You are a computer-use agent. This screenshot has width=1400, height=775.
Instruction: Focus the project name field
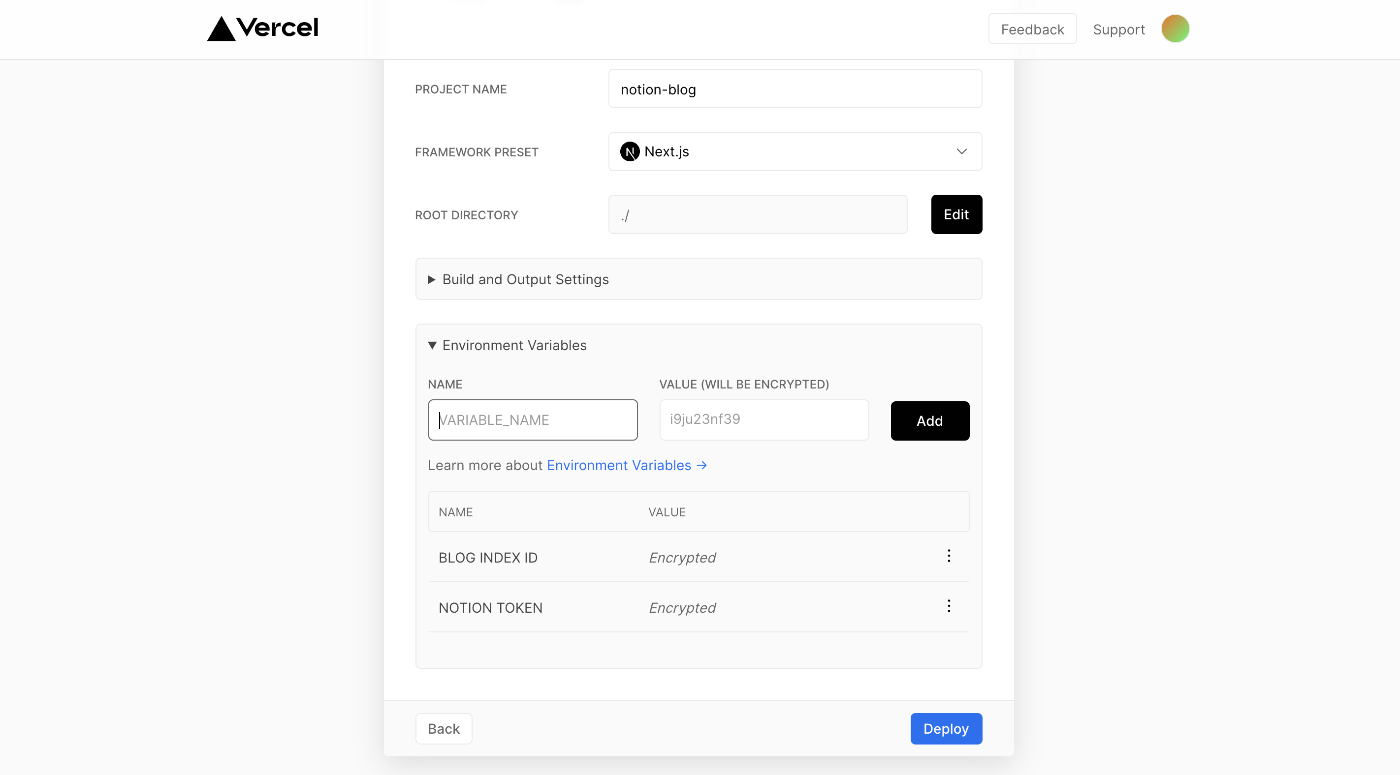pos(795,89)
